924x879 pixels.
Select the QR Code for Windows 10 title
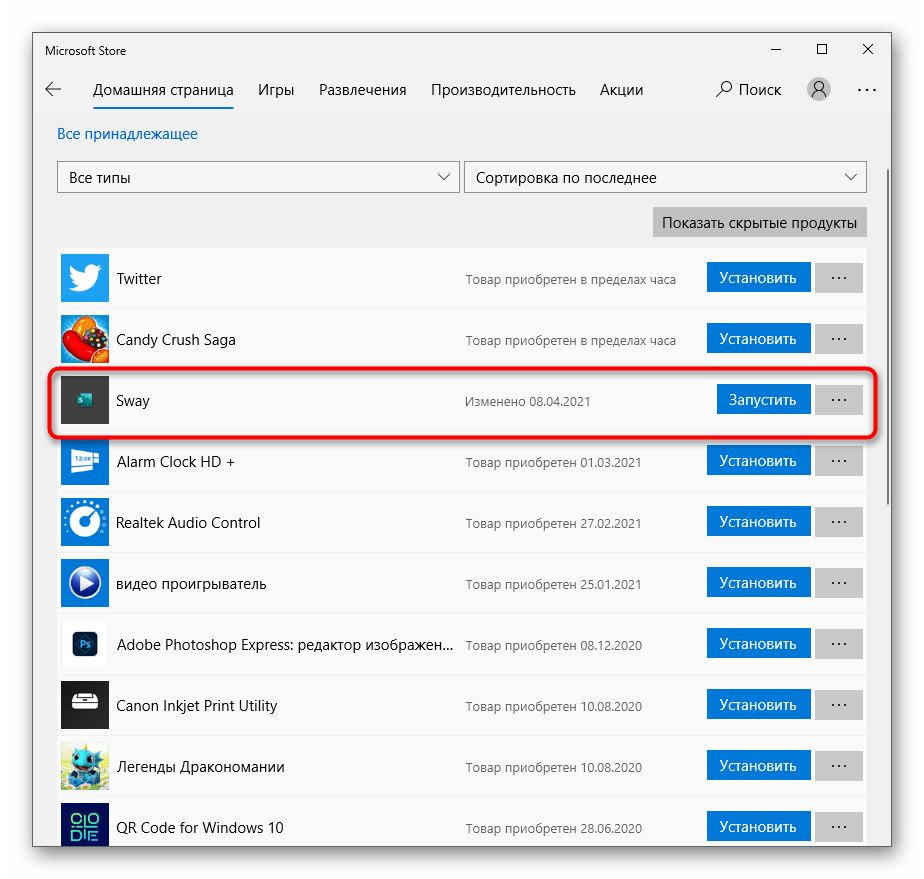tap(200, 828)
